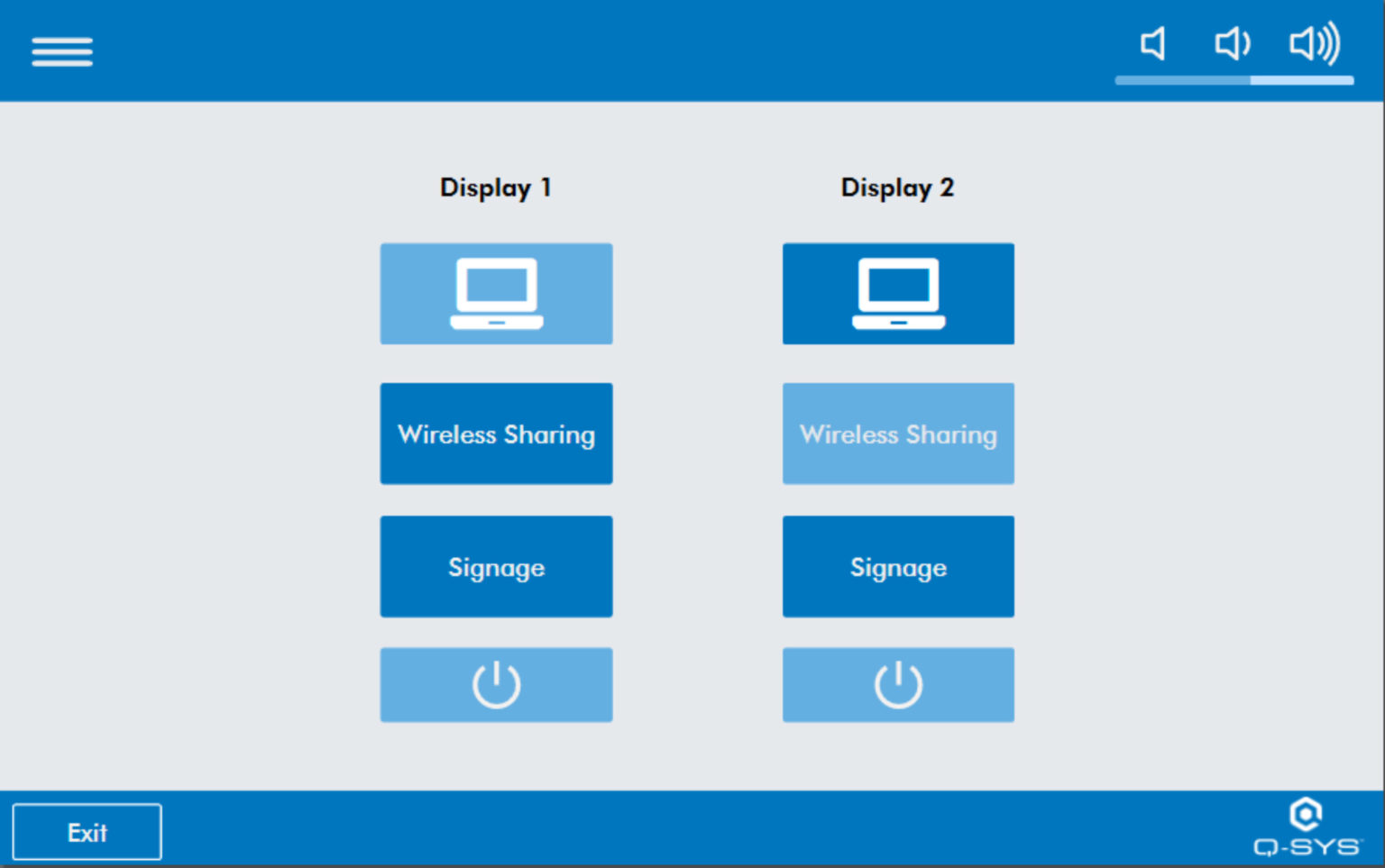Toggle Wireless Sharing for Display 1
Viewport: 1385px width, 868px height.
pos(496,434)
